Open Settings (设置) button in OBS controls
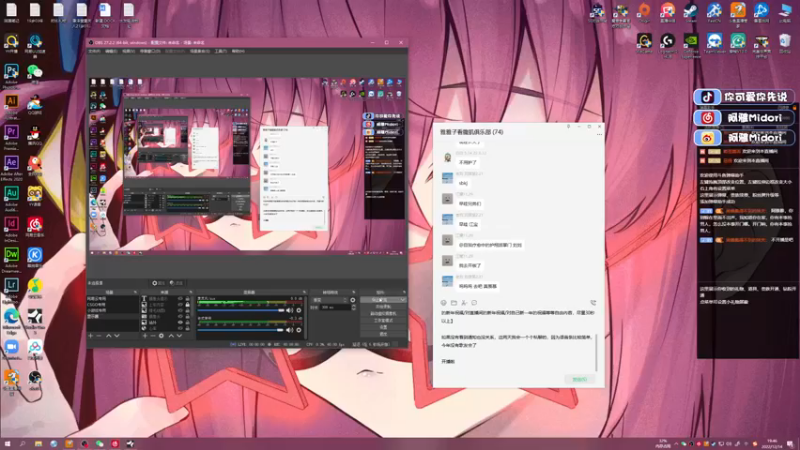The image size is (800, 450). 383,327
